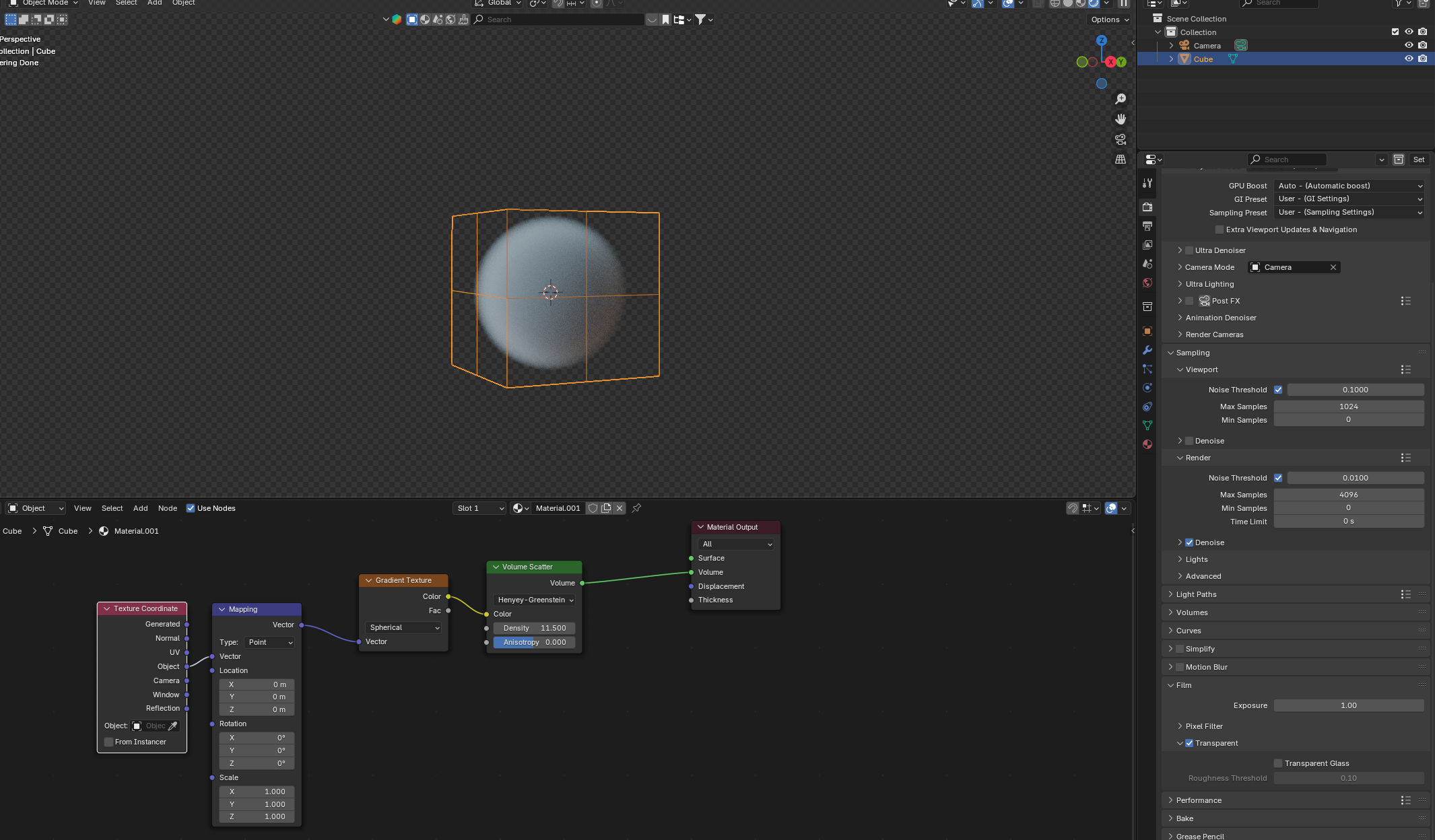Open the View Layer properties tab
The width and height of the screenshot is (1435, 840).
1147,245
